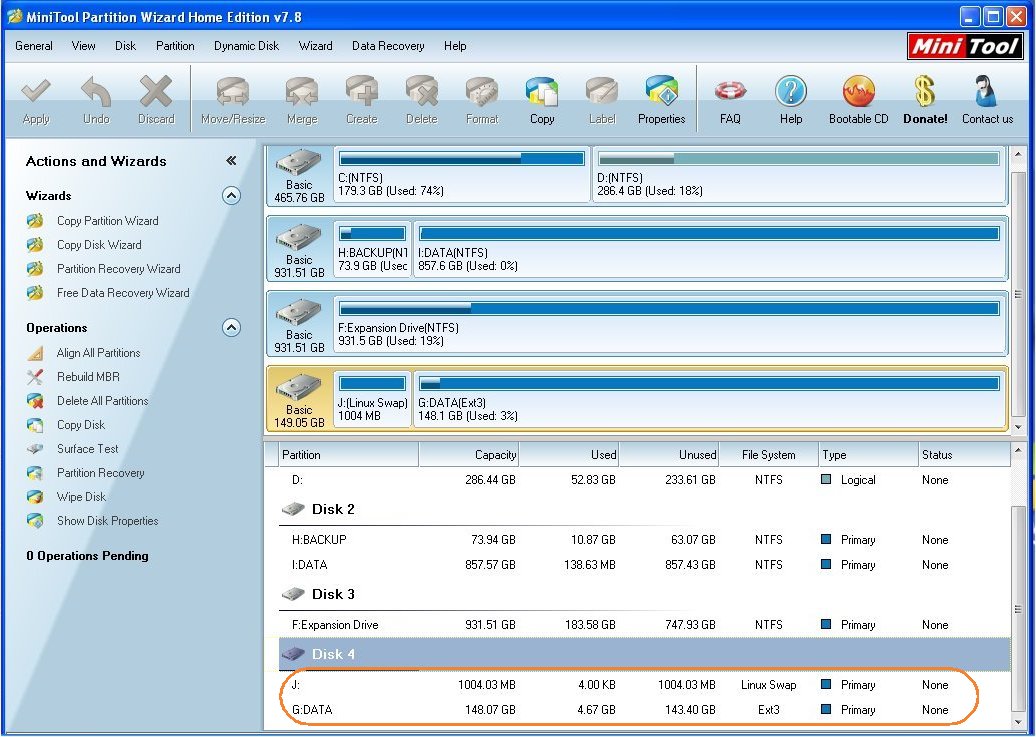
Task: Open the Dynamic Disk menu
Action: point(246,46)
